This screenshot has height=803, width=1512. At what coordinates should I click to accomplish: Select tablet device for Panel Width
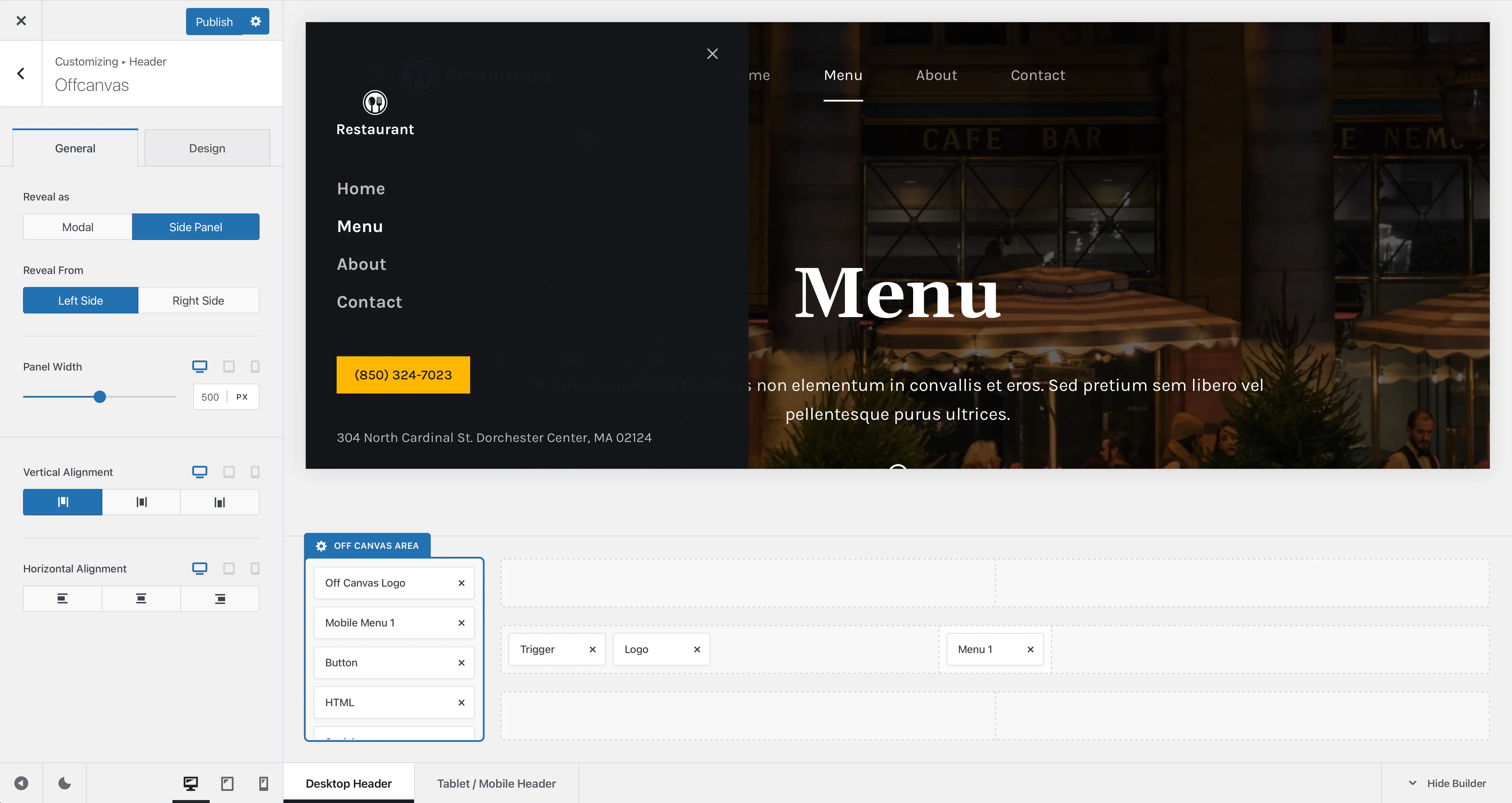click(229, 367)
